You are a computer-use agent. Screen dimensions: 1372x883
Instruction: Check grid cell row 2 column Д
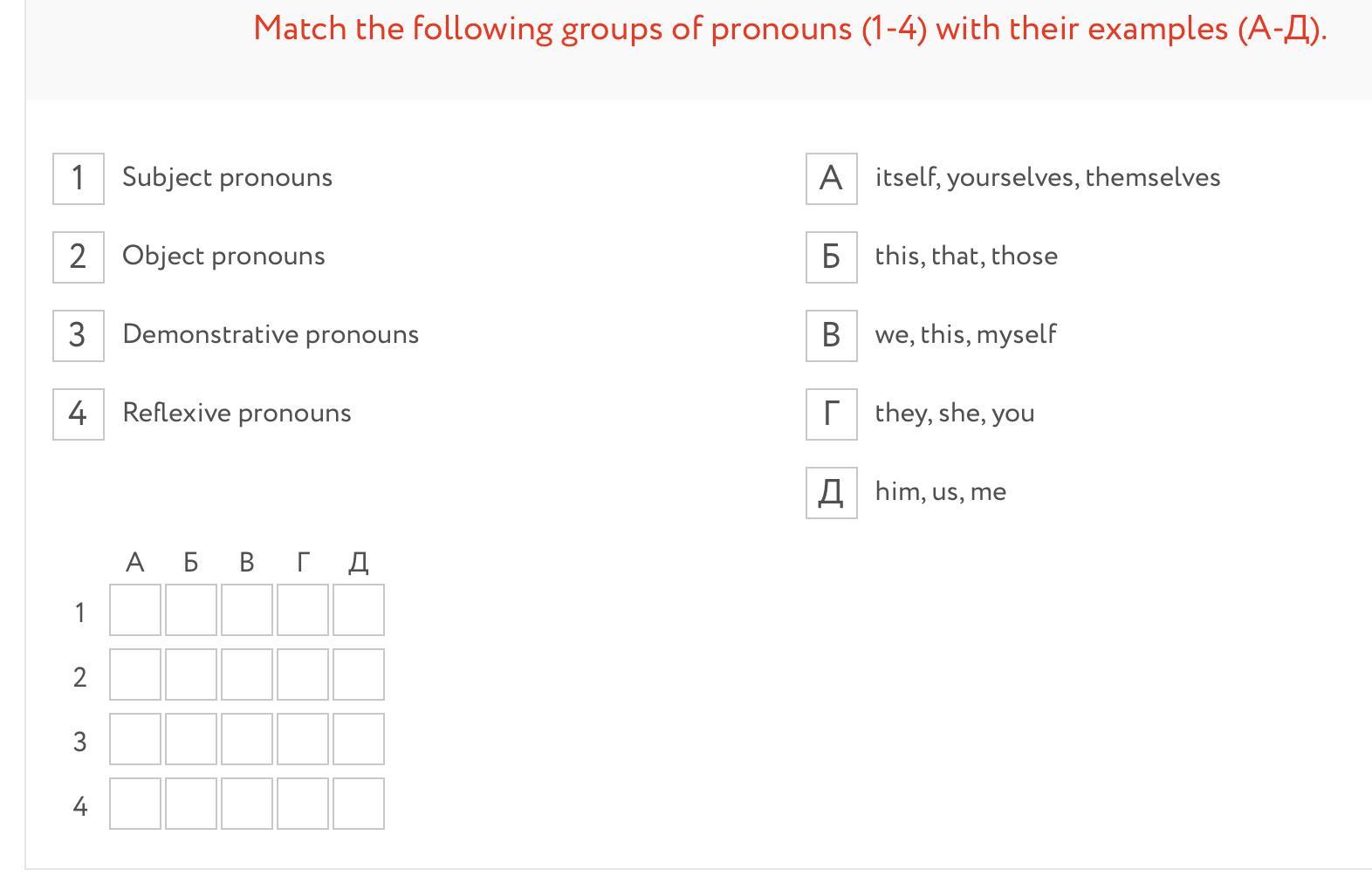[x=359, y=674]
